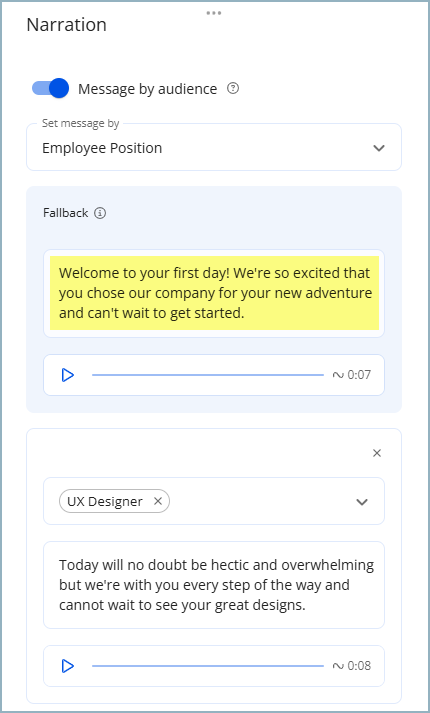Image resolution: width=430 pixels, height=713 pixels.
Task: Click into the Fallback welcome message text
Action: tap(215, 293)
